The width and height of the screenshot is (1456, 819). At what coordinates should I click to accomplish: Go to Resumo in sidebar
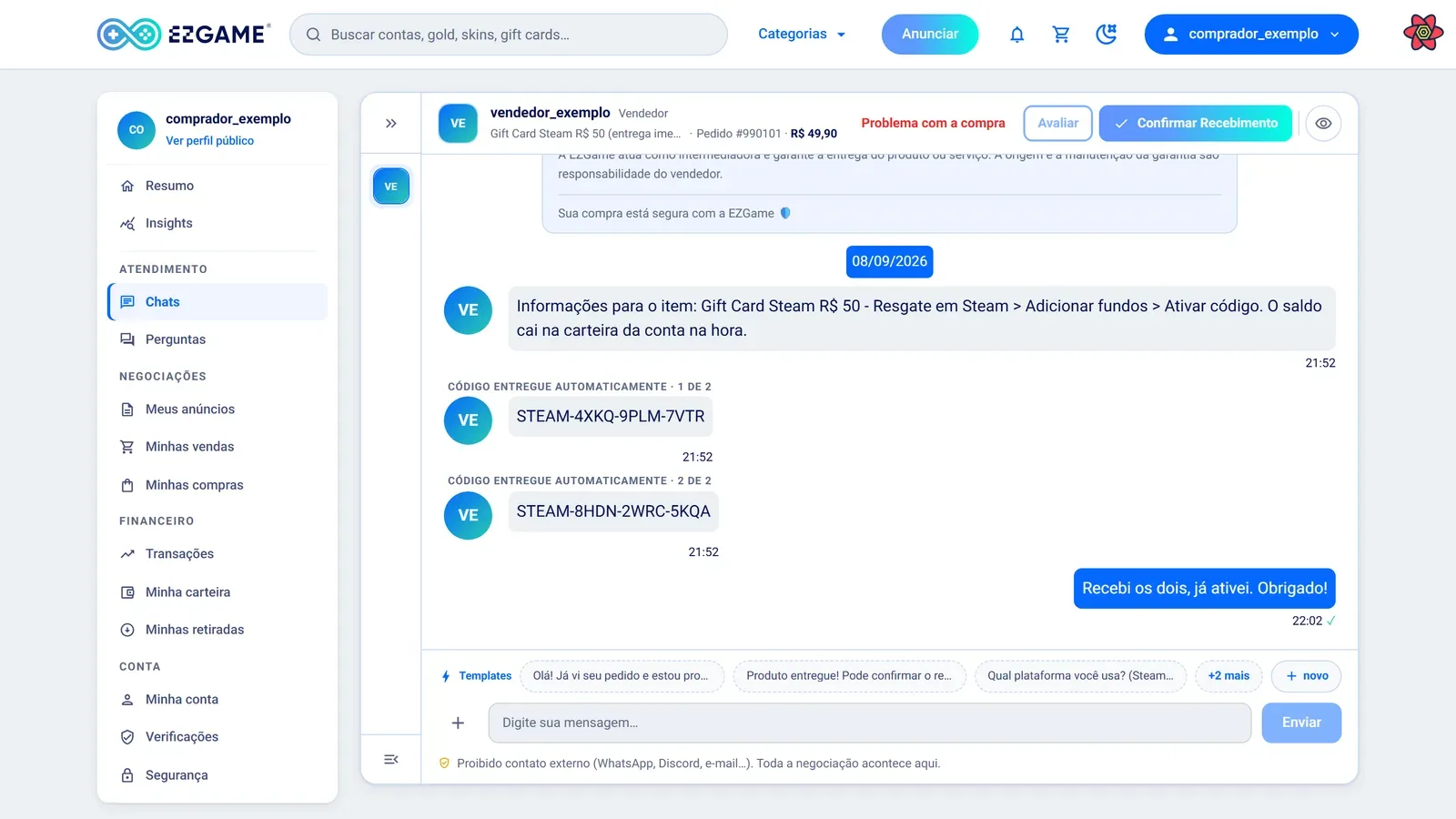(x=217, y=186)
